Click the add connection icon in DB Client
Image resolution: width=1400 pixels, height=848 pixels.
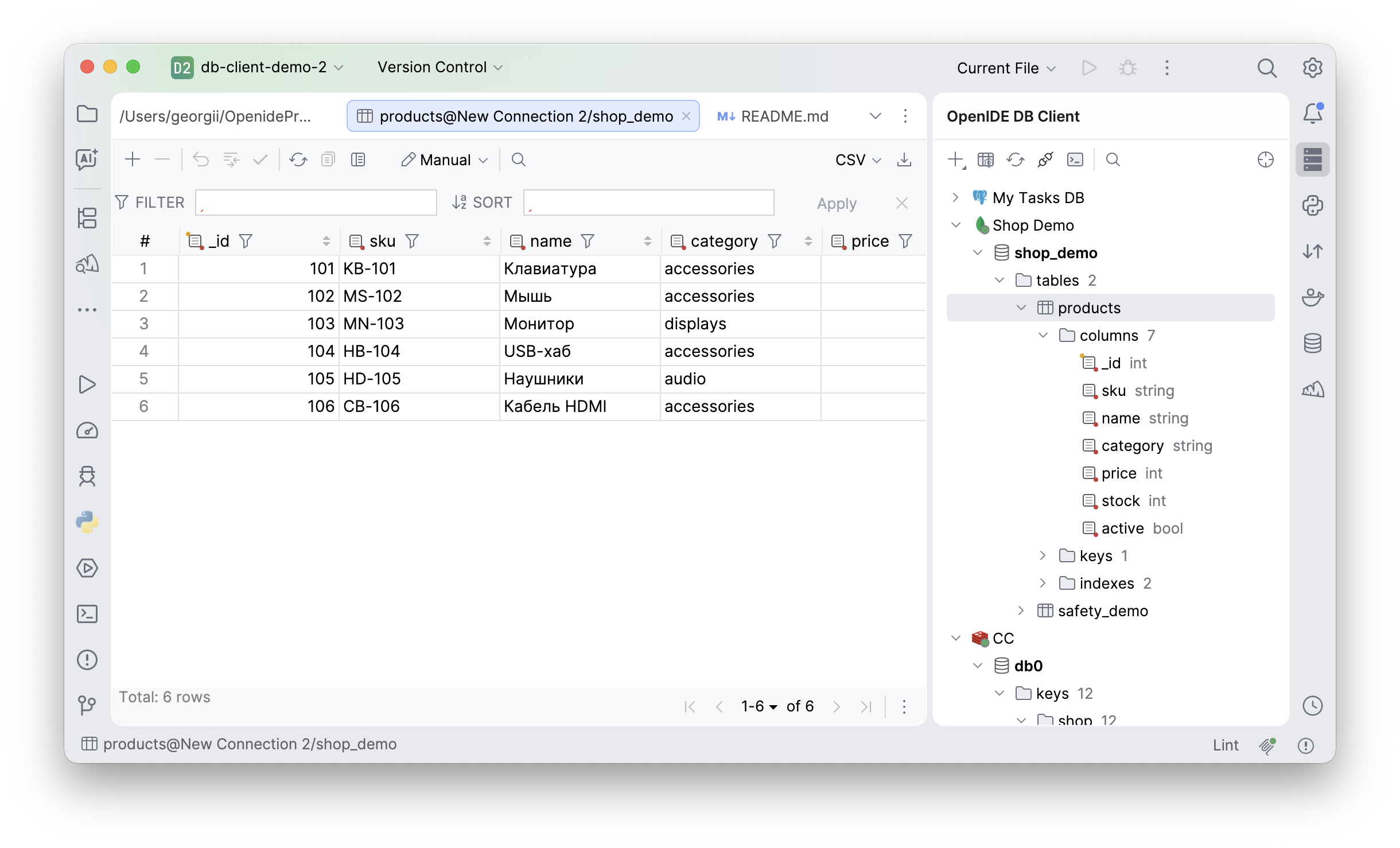pyautogui.click(x=956, y=160)
